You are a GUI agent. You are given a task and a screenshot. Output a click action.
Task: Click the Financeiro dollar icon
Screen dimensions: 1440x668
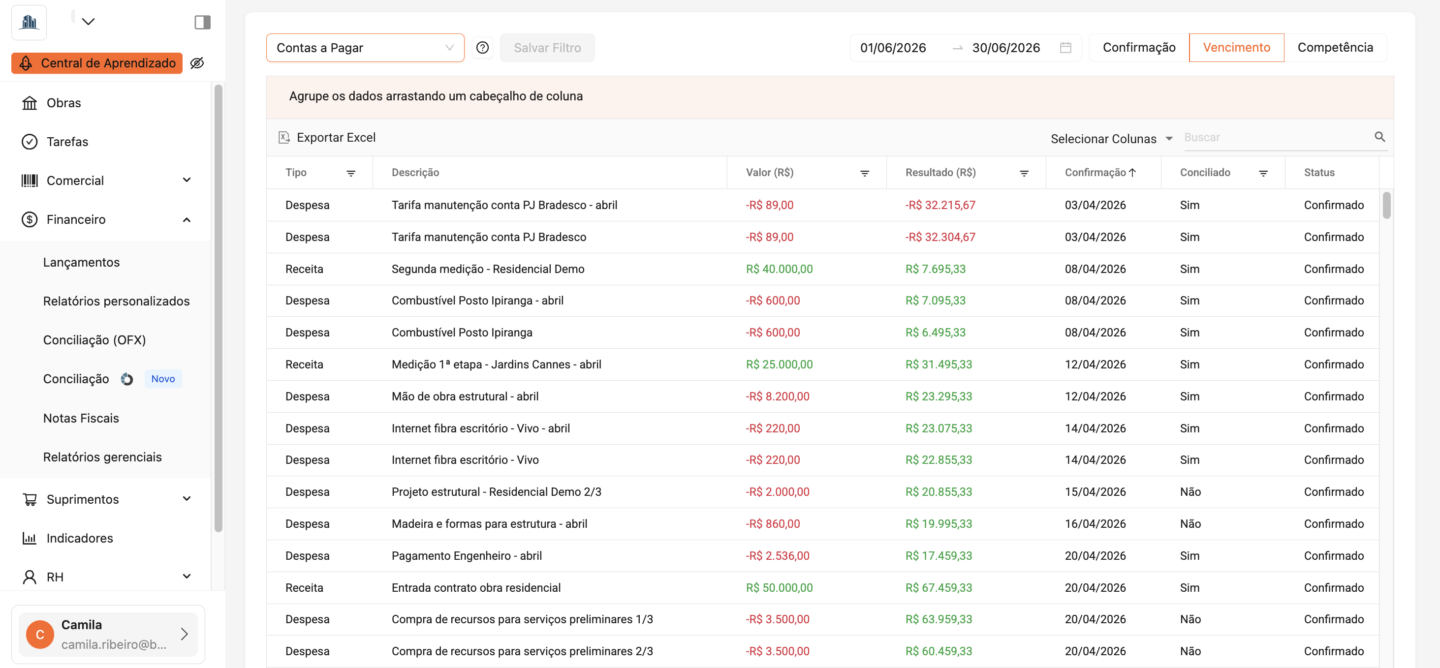pos(29,219)
